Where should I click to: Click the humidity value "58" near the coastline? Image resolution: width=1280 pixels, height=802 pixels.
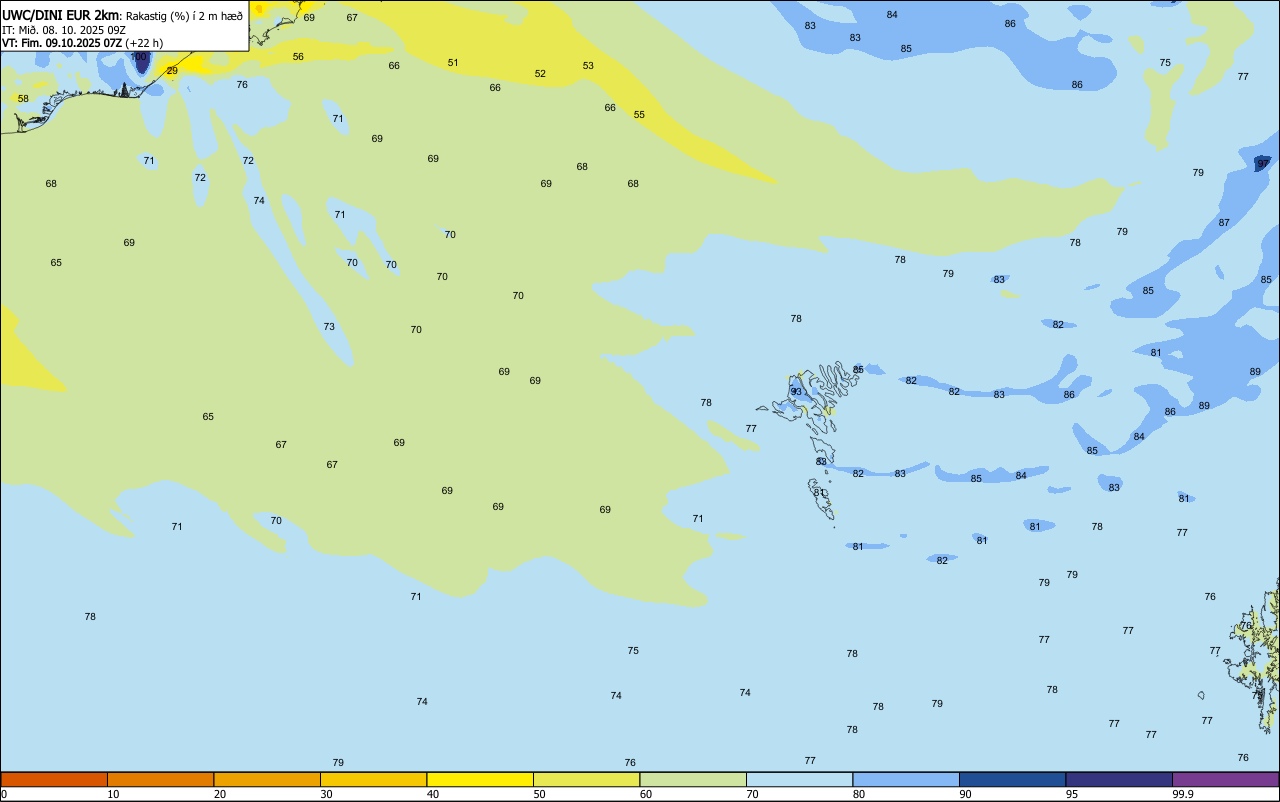point(23,99)
